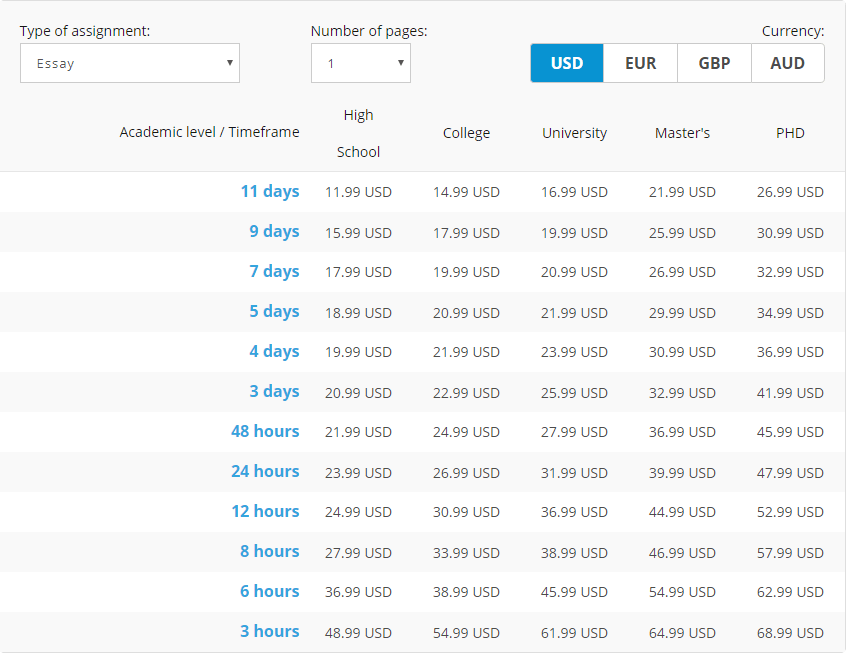Switch currency to GBP
Viewport: 846px width, 653px height.
click(714, 63)
